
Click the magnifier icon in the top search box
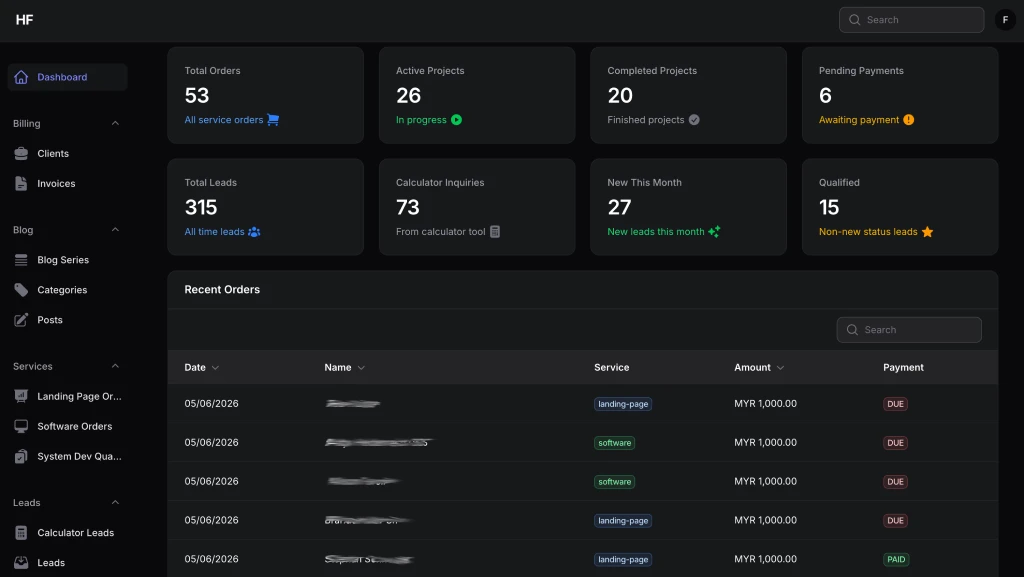point(854,20)
